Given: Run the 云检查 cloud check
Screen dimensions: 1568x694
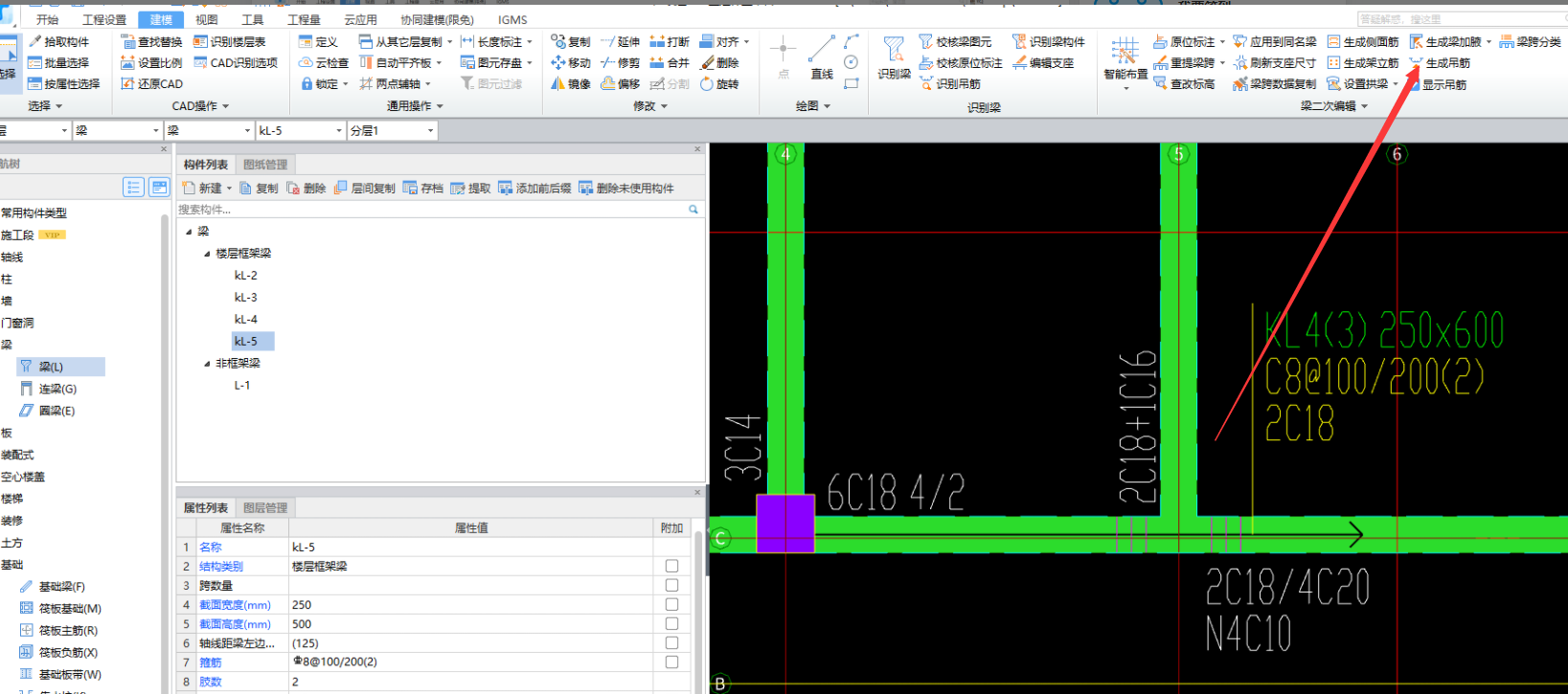Looking at the screenshot, I should pos(324,62).
